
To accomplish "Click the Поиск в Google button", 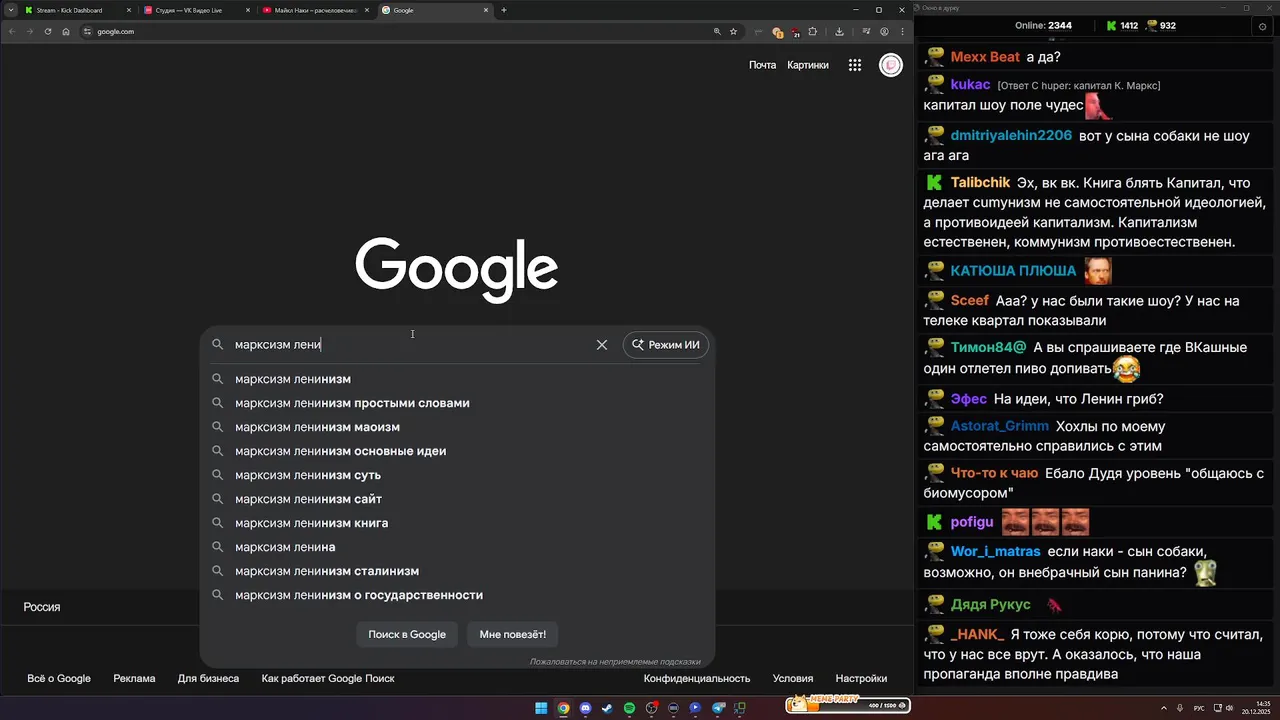I will click(x=407, y=634).
